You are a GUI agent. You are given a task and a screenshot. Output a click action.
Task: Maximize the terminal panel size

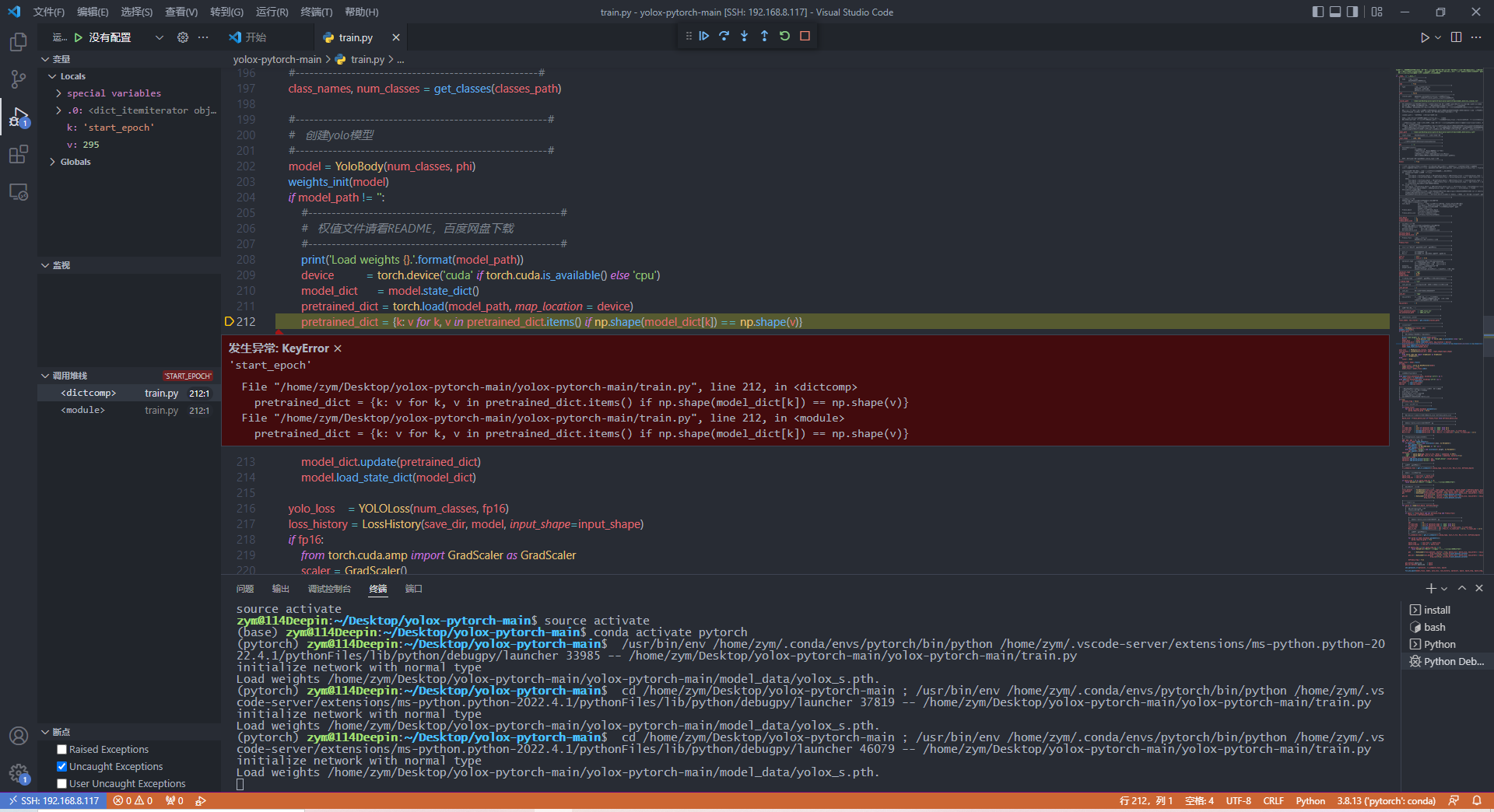point(1462,589)
